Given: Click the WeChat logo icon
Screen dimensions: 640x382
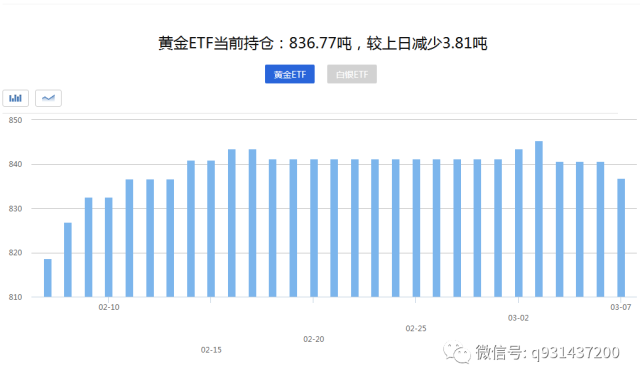Looking at the screenshot, I should (457, 352).
